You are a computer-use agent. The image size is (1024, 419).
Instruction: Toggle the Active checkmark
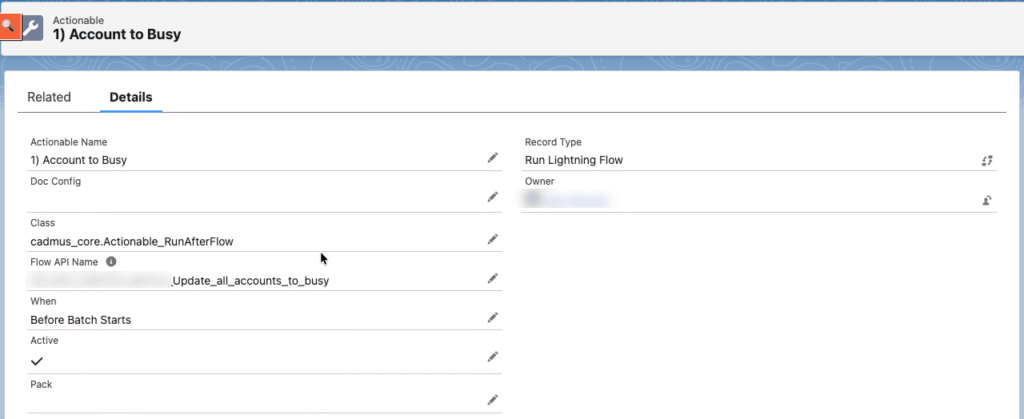[x=37, y=360]
